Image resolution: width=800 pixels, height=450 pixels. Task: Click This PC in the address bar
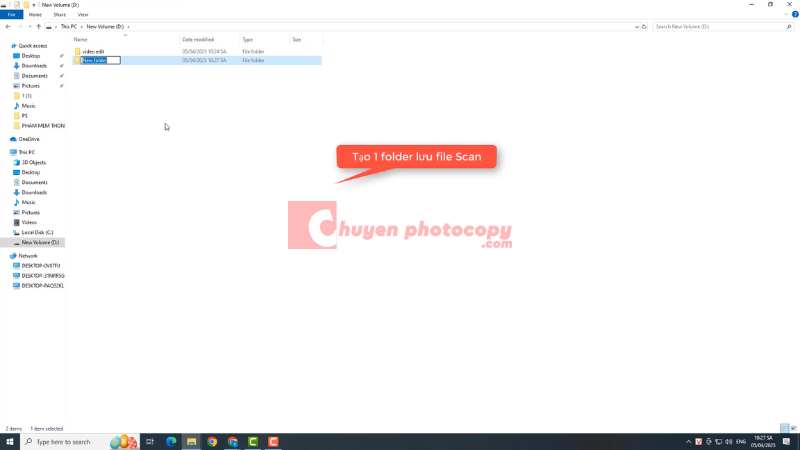point(69,27)
